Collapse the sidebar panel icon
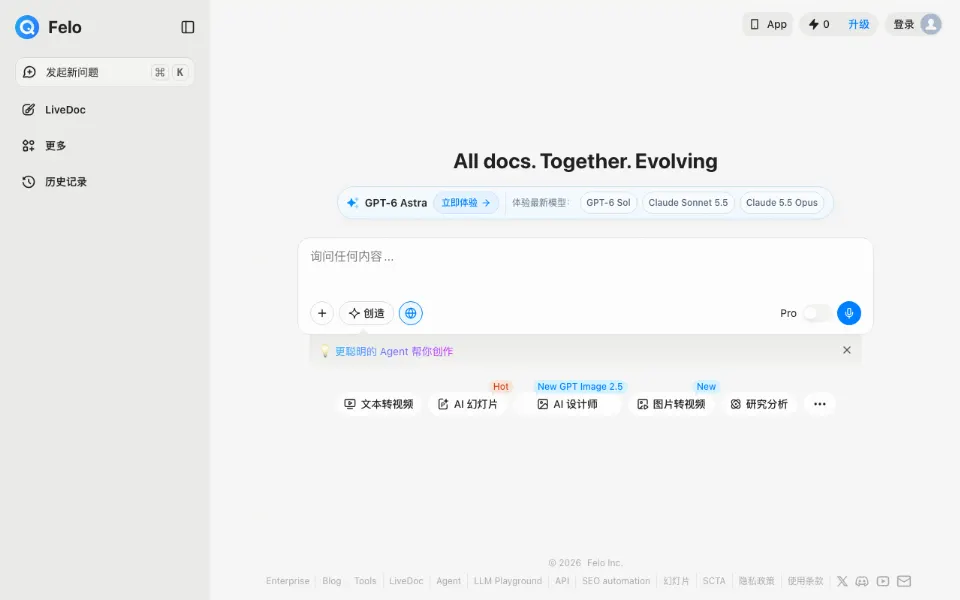This screenshot has height=600, width=960. (x=188, y=27)
